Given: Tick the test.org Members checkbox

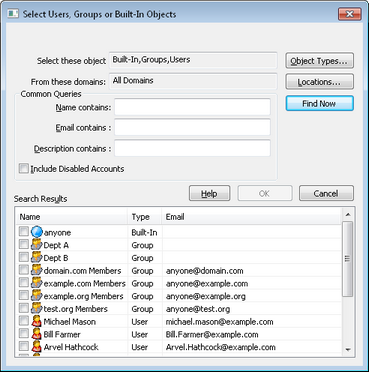Looking at the screenshot, I should coord(24,308).
